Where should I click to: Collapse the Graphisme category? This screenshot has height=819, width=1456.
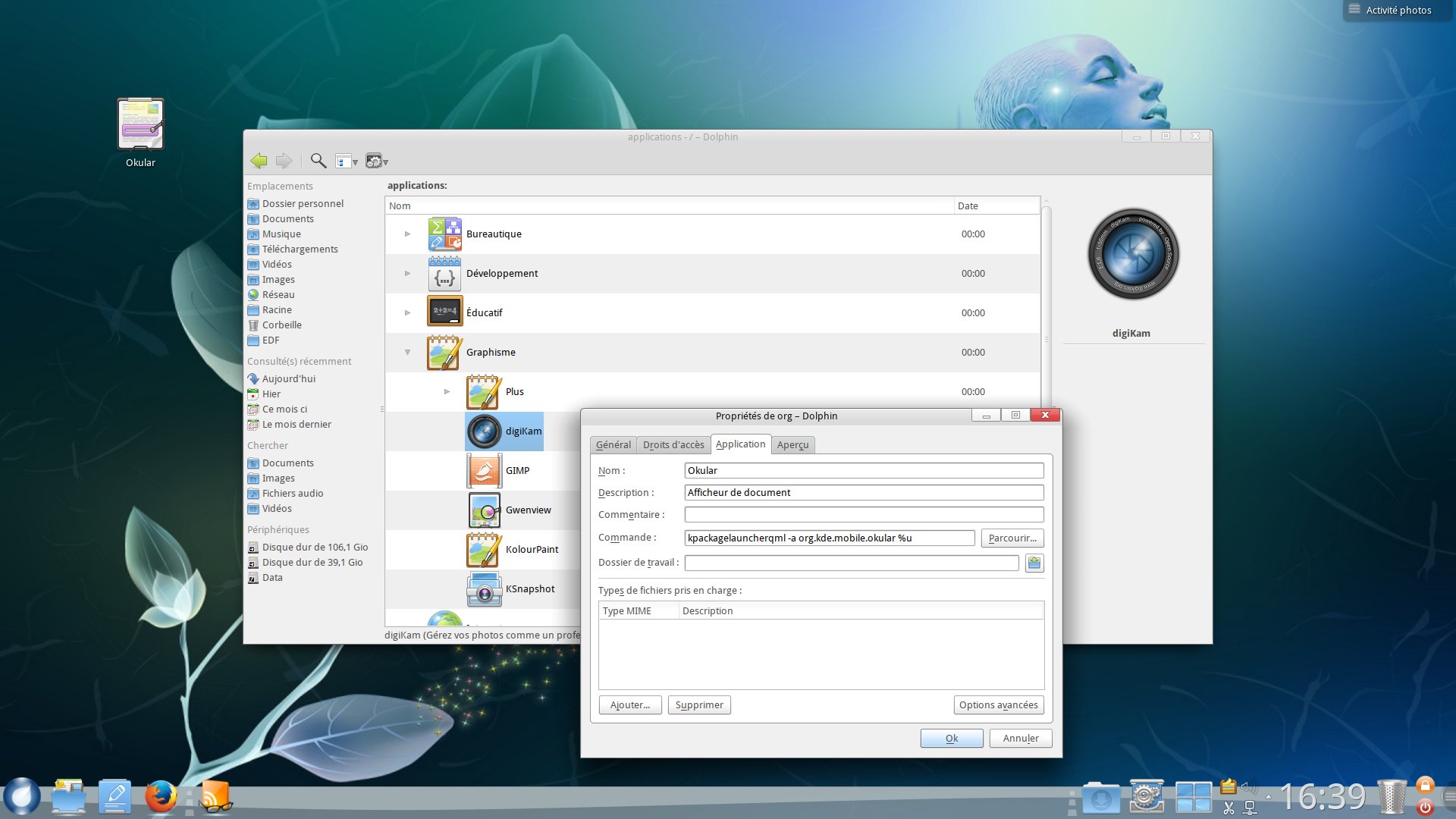[x=407, y=353]
